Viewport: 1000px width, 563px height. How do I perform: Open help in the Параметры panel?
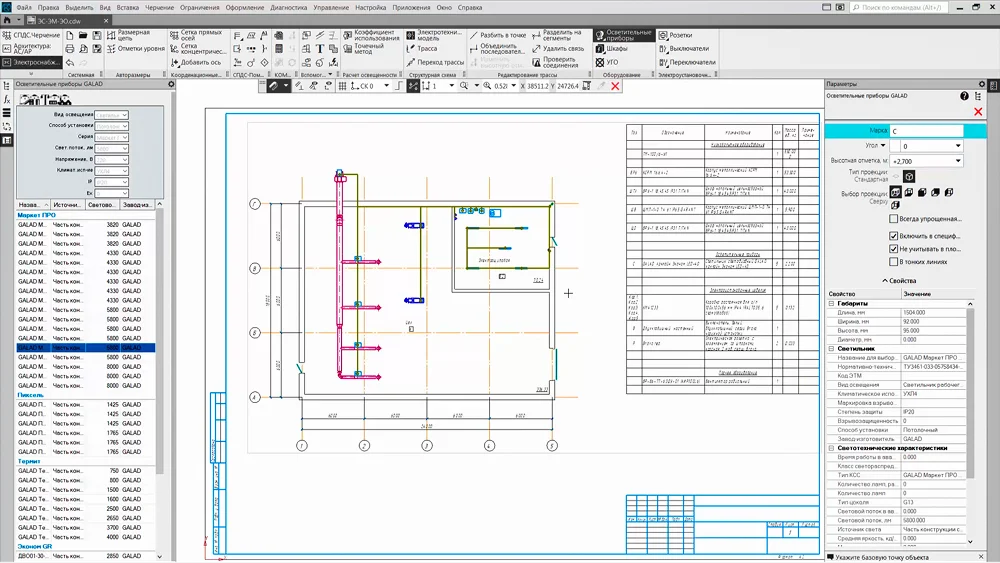point(964,96)
